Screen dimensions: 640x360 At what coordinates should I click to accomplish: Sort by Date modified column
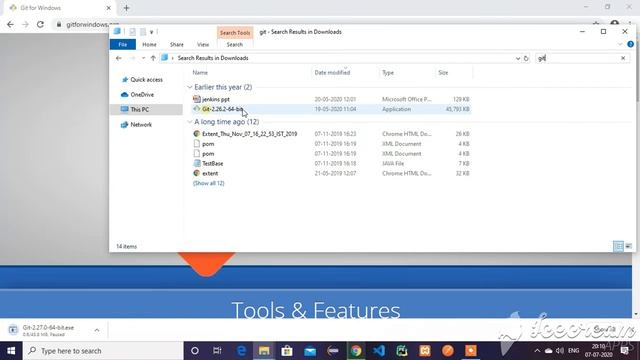tap(332, 73)
